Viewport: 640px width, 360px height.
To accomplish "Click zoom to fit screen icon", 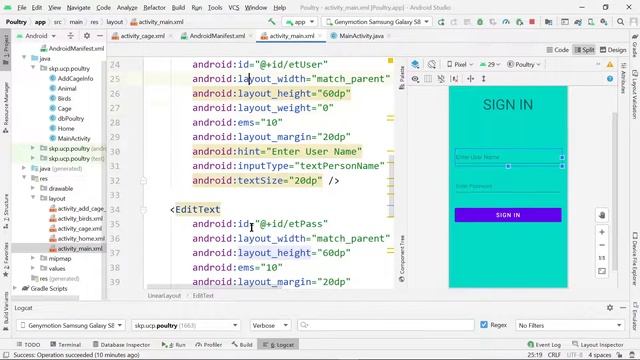I will pos(602,271).
